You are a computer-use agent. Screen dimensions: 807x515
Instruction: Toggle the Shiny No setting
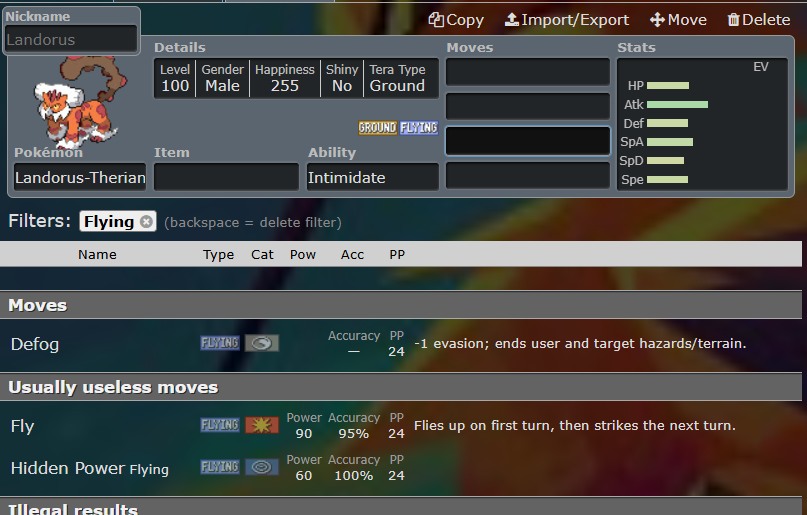point(342,78)
